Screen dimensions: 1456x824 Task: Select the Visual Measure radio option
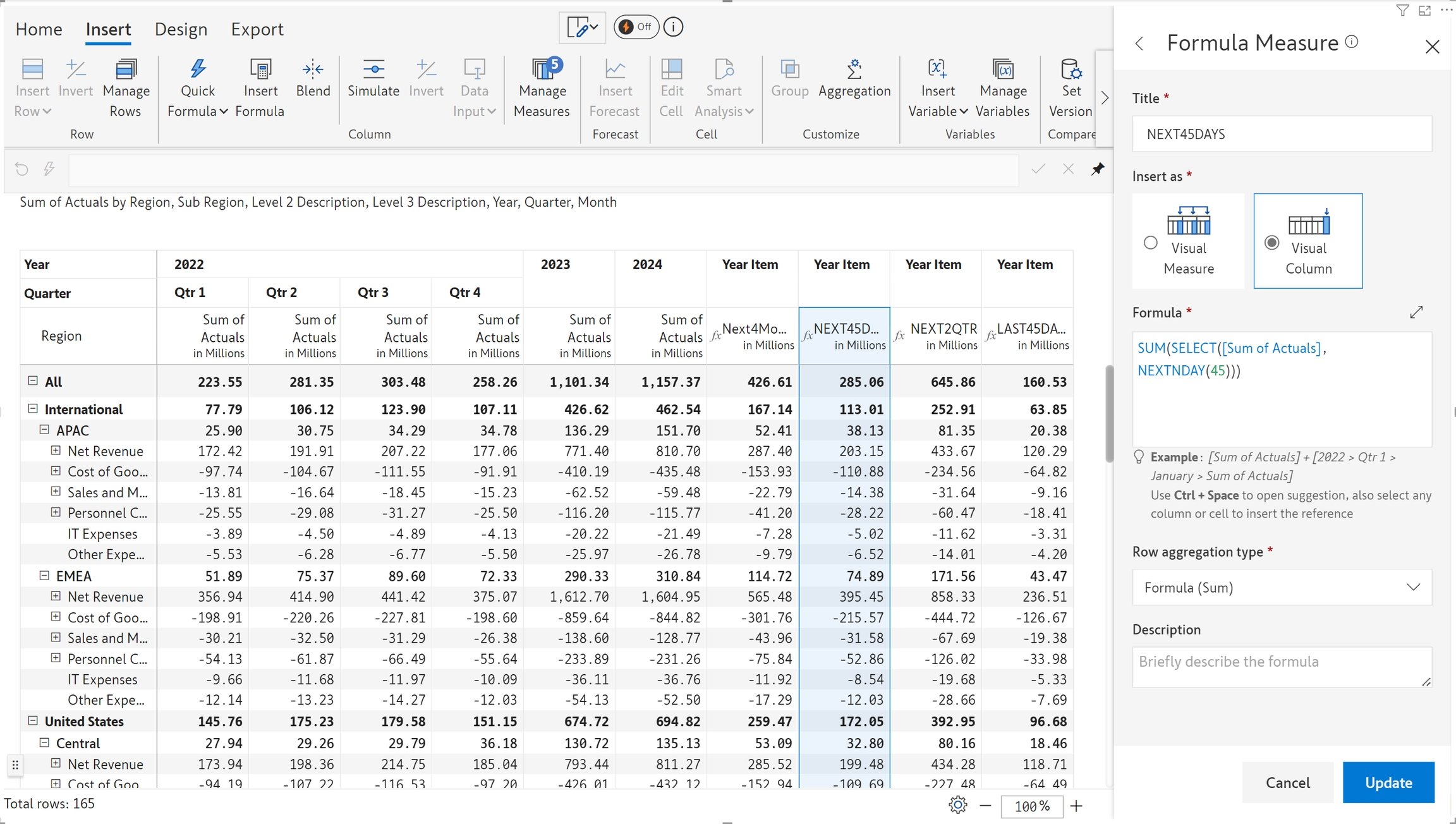[x=1151, y=243]
